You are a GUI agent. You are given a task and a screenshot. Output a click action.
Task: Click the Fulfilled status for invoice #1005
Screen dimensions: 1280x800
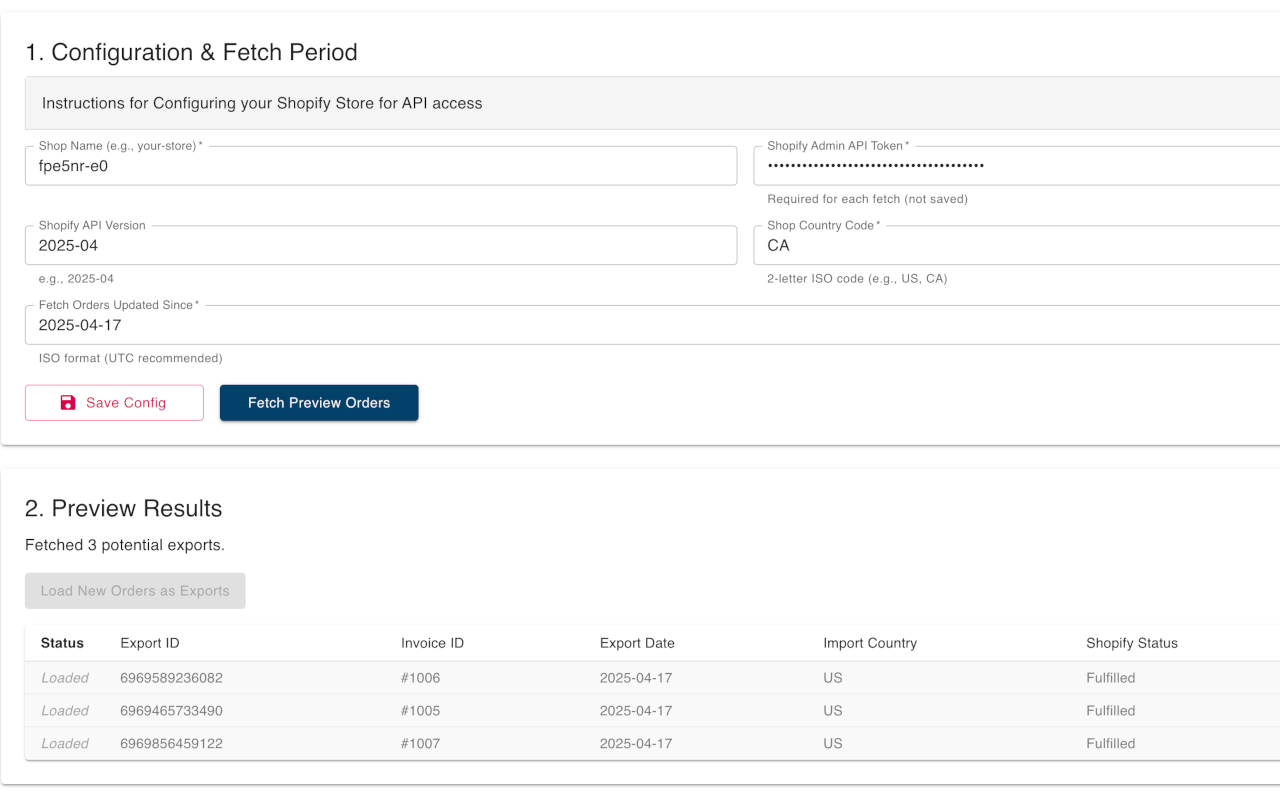pyautogui.click(x=1110, y=711)
